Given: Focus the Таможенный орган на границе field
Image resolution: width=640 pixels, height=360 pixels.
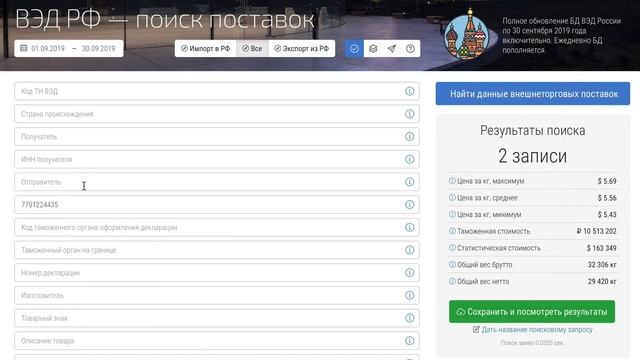Looking at the screenshot, I should [217, 250].
